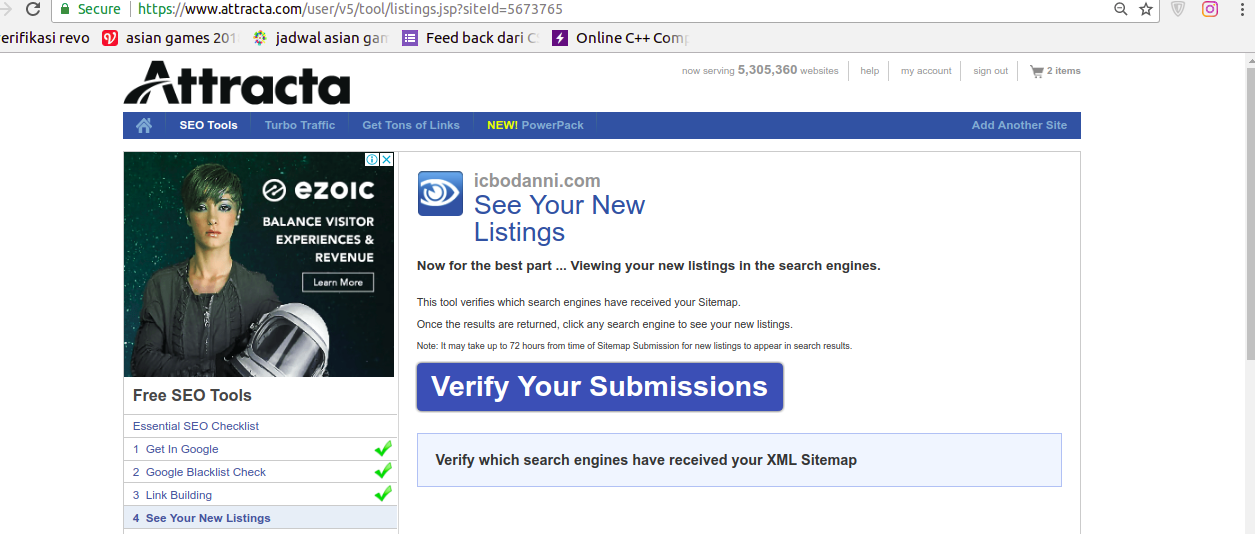Click the Free SEO Tools heading
Image resolution: width=1255 pixels, height=534 pixels.
[x=192, y=395]
